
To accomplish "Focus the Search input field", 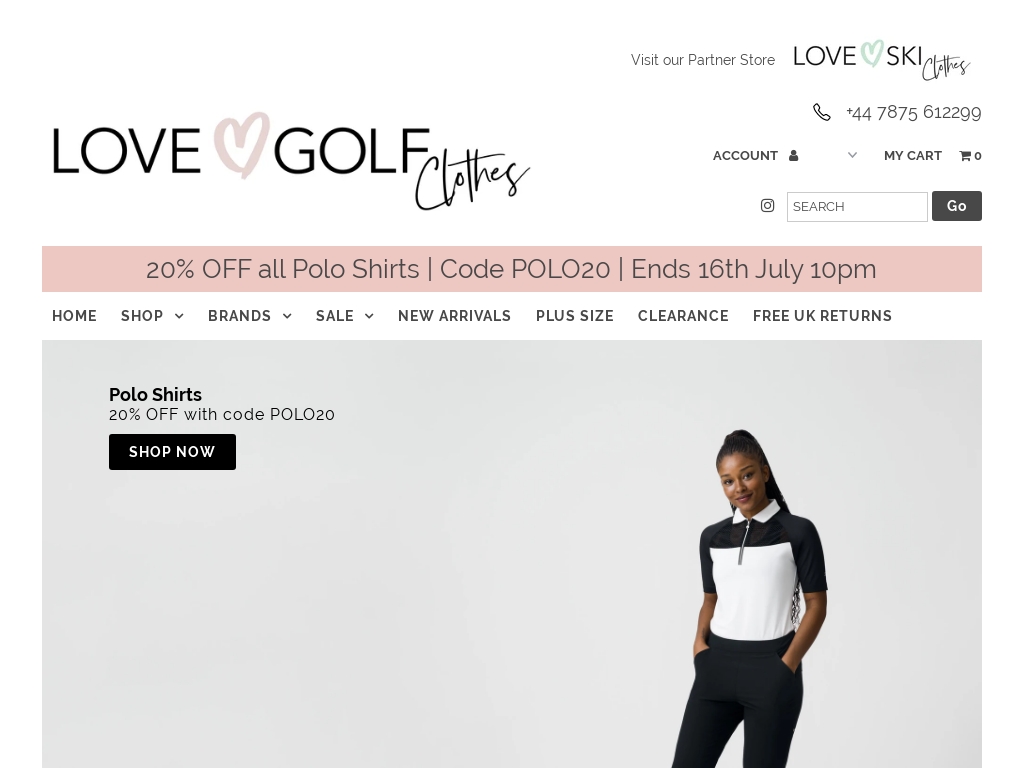I will (857, 206).
